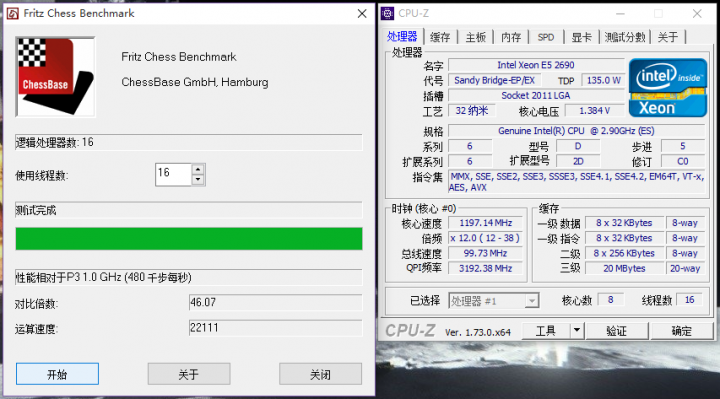Click the TDP value 135.0 W
The width and height of the screenshot is (720, 399).
603,80
